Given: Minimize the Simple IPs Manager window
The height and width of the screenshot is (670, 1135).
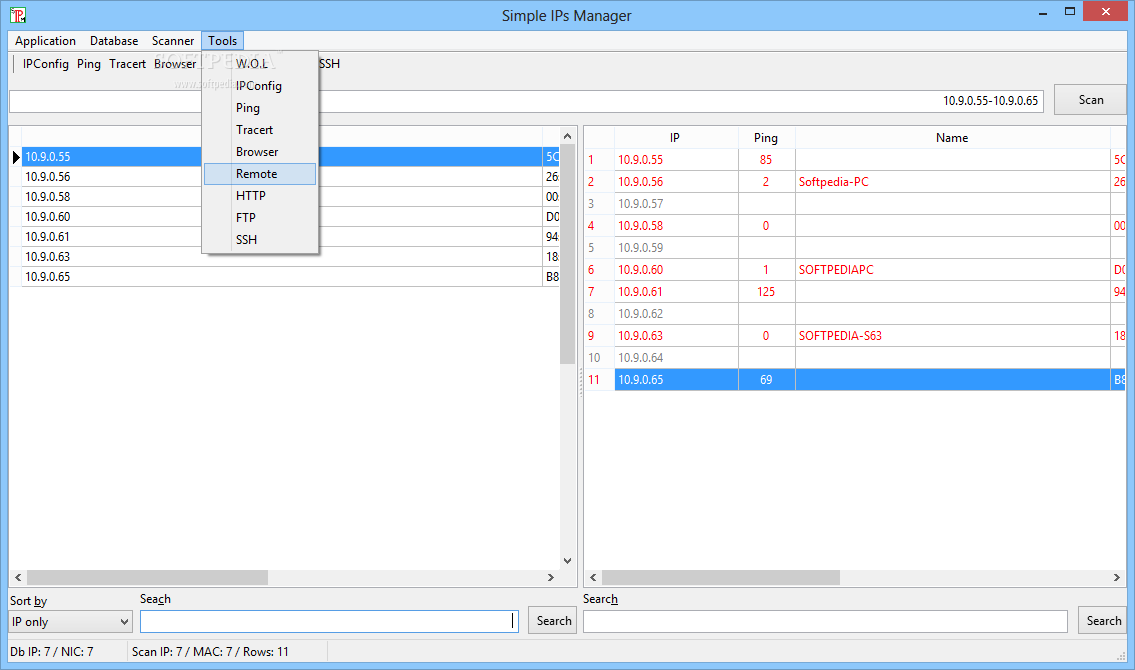Looking at the screenshot, I should 1043,12.
